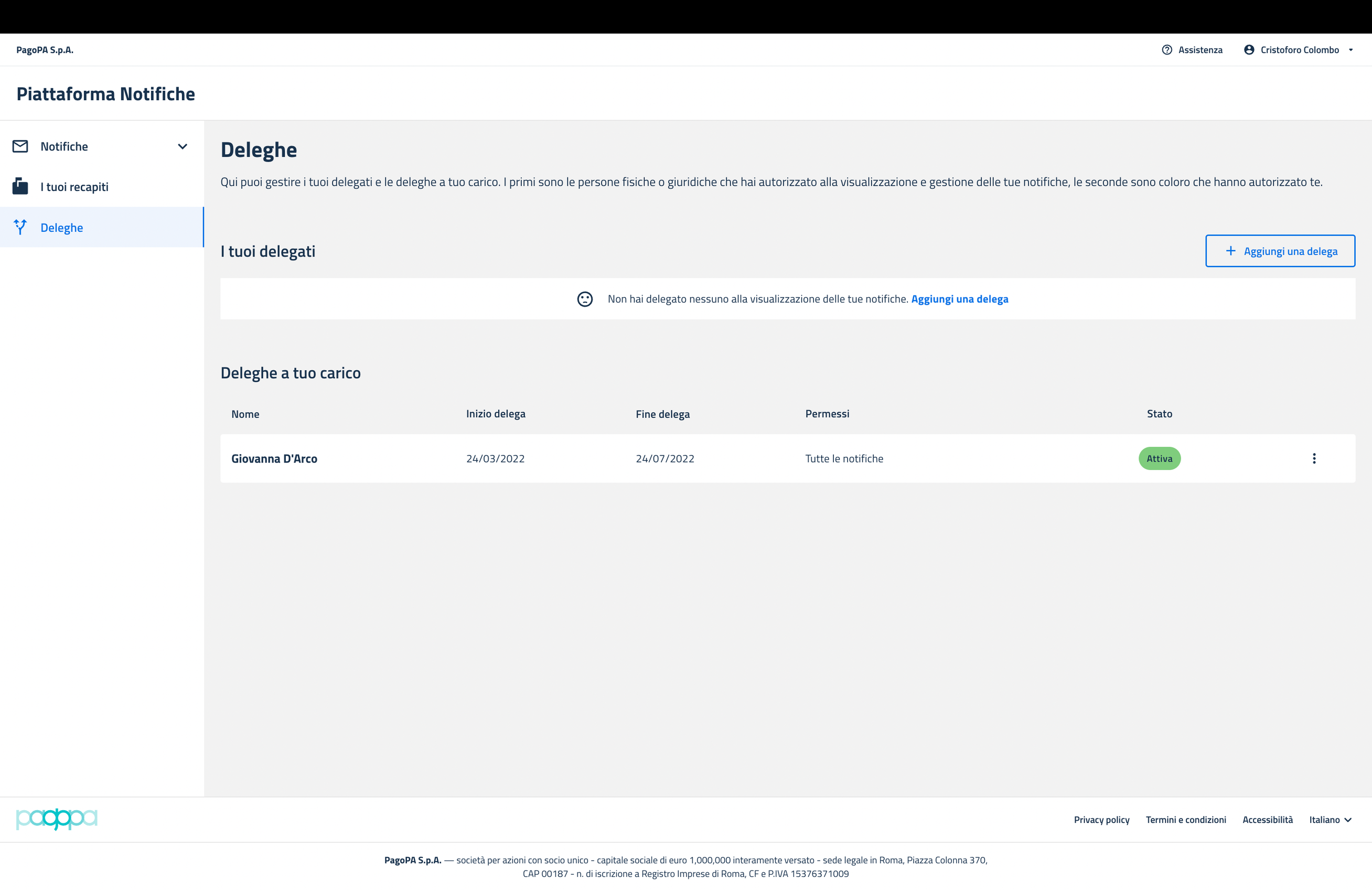
Task: Click the Notifiche envelope icon
Action: coord(20,146)
